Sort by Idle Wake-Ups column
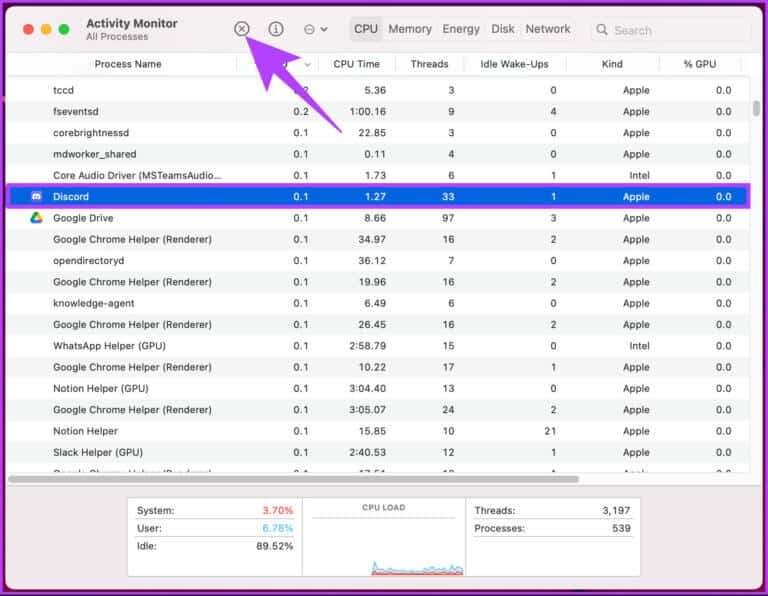Viewport: 768px width, 596px height. point(514,64)
